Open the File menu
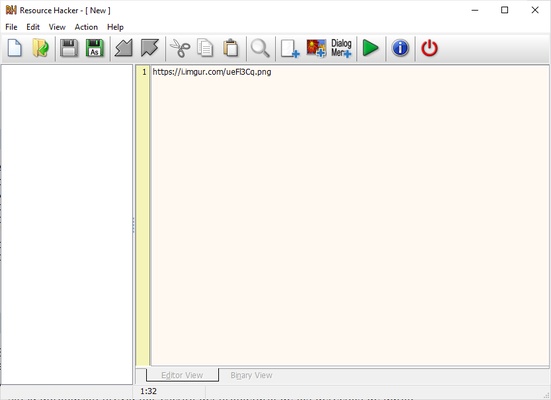The width and height of the screenshot is (551, 400). coord(11,27)
